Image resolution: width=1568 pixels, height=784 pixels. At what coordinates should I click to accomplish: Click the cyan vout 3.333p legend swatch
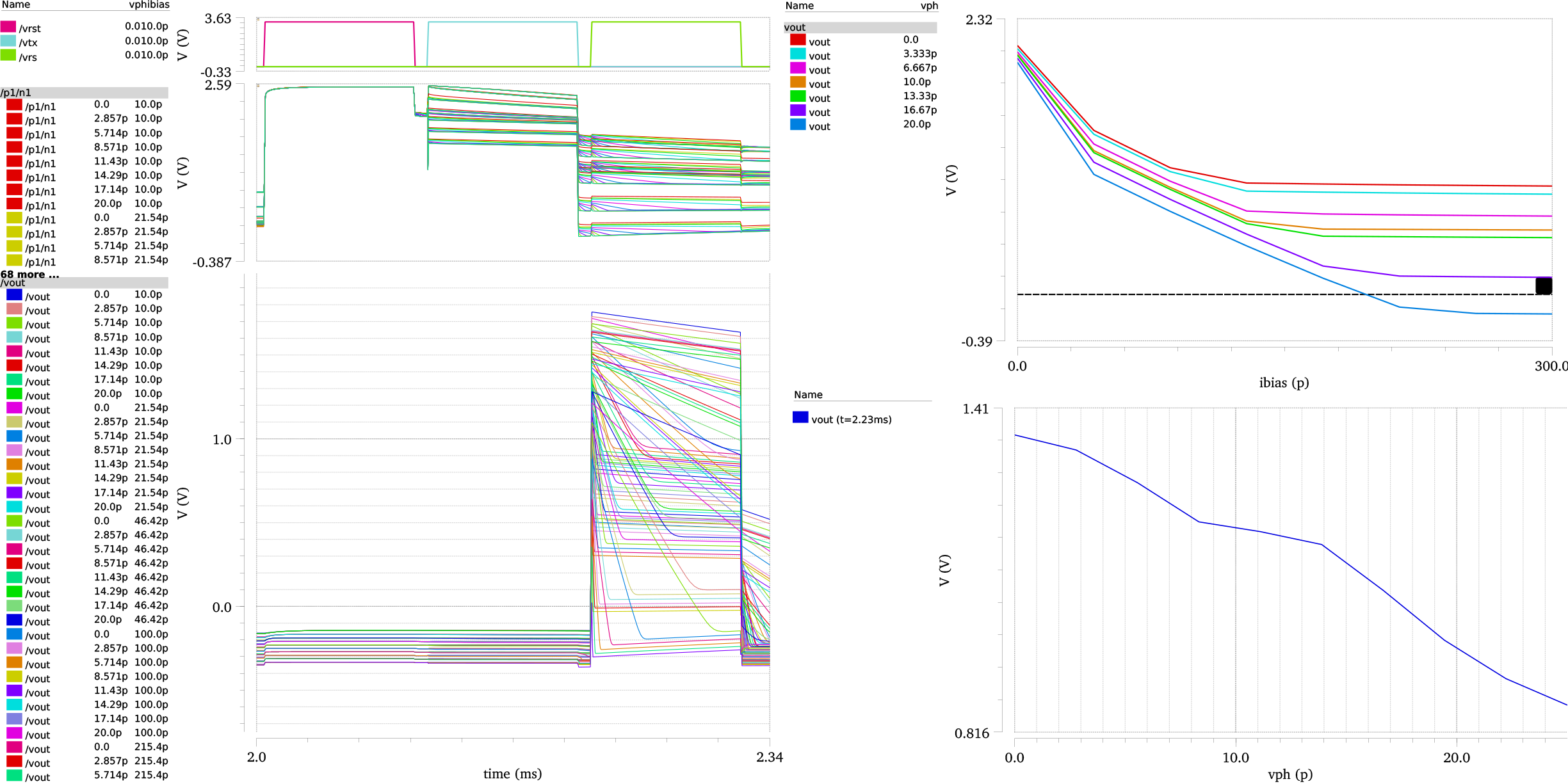pos(798,54)
